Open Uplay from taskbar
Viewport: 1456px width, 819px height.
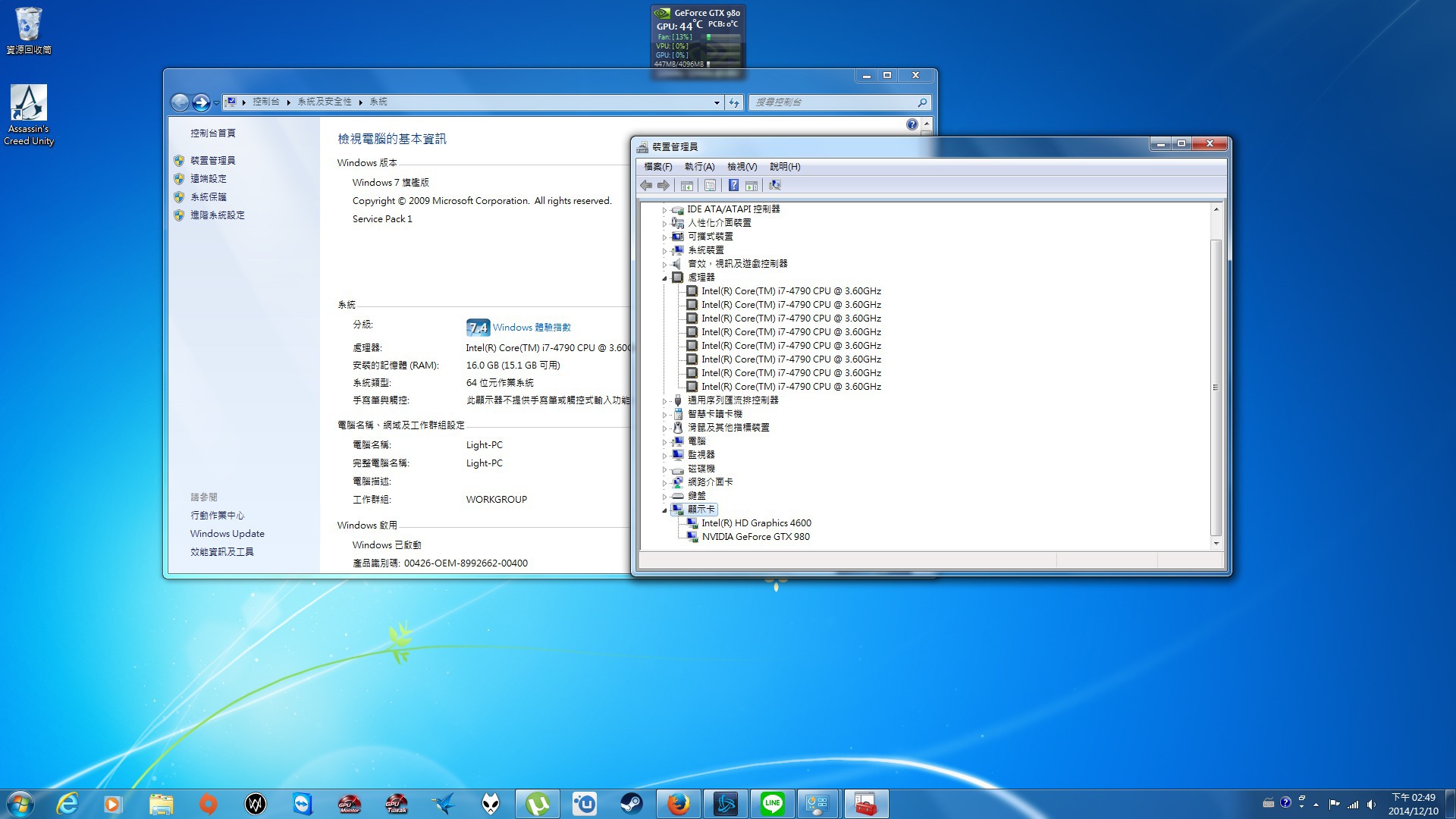point(585,804)
